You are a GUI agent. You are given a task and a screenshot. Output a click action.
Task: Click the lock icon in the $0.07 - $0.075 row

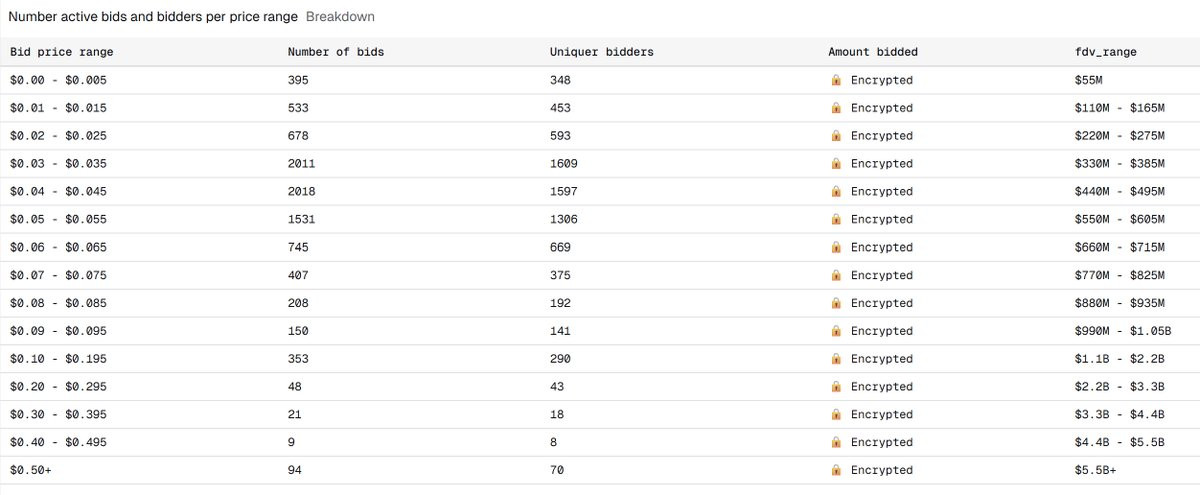pos(836,275)
